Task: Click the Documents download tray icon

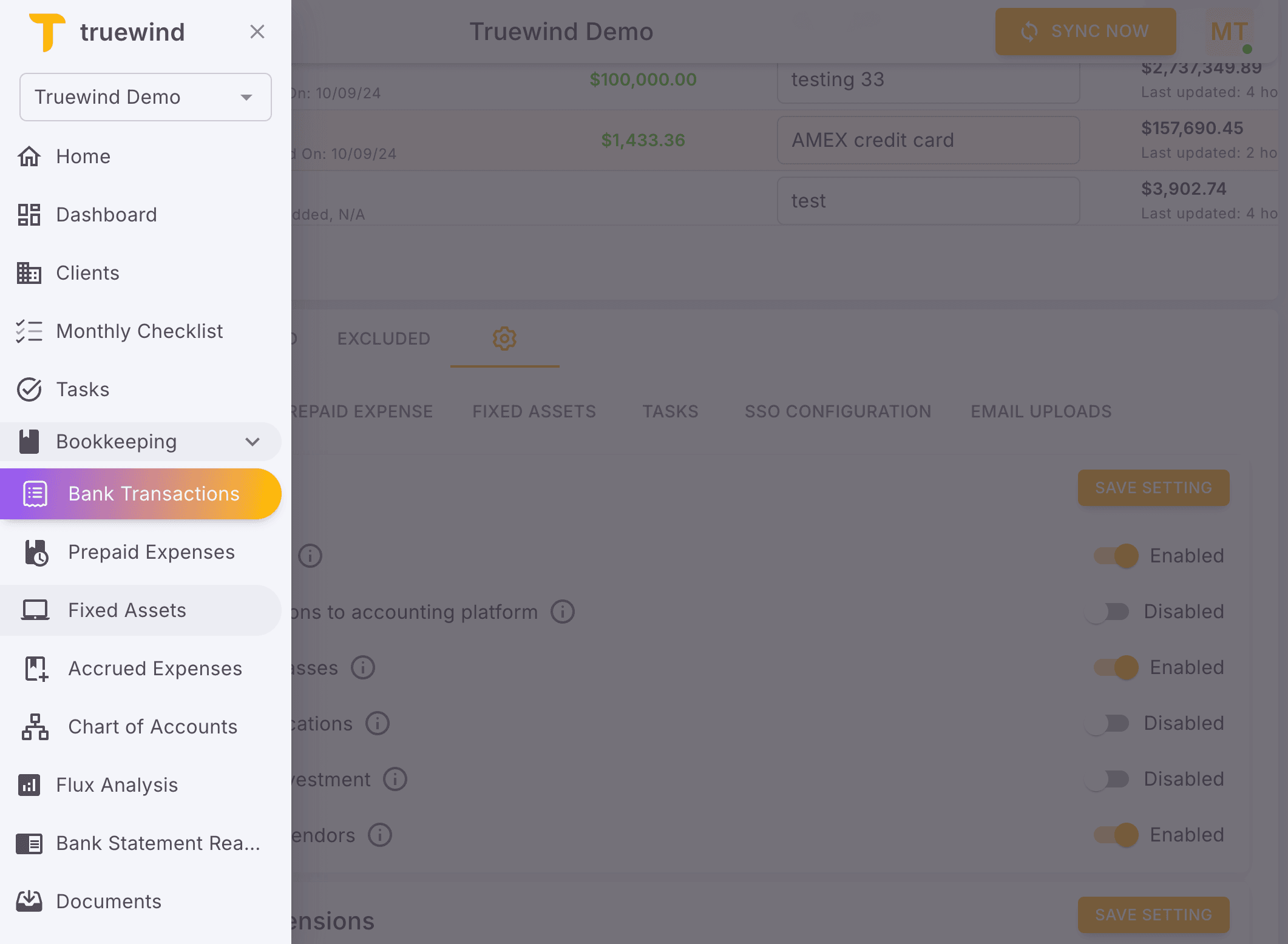Action: tap(29, 901)
